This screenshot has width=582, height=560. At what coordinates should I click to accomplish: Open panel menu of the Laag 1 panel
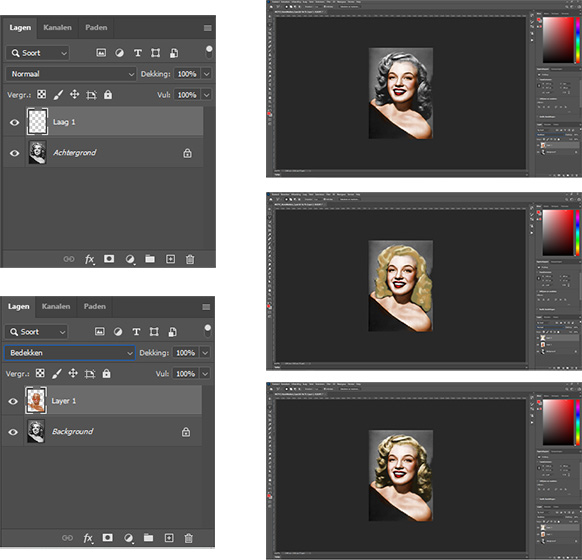click(207, 28)
